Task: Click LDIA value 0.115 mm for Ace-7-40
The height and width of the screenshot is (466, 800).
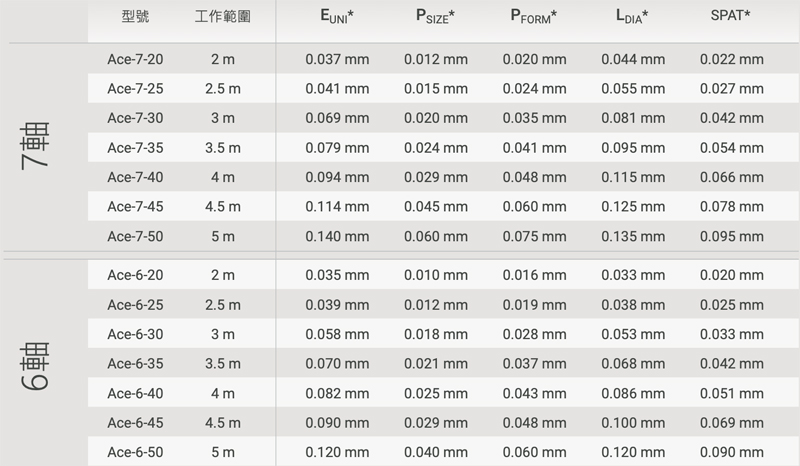Action: click(632, 177)
